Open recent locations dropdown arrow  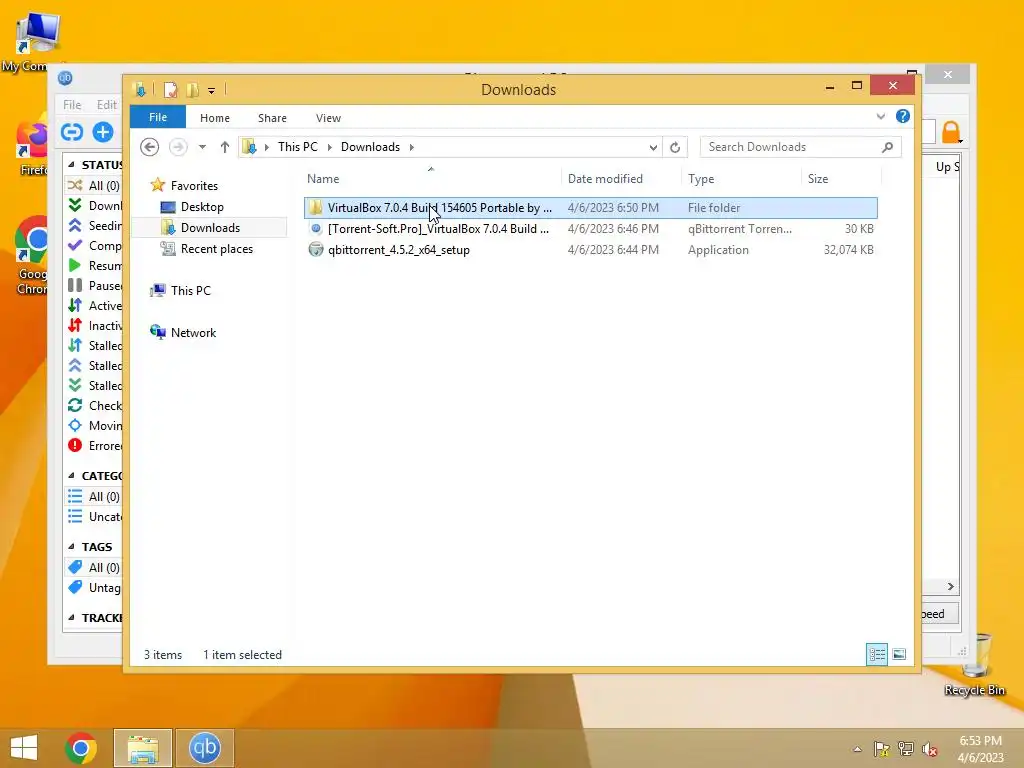click(202, 147)
